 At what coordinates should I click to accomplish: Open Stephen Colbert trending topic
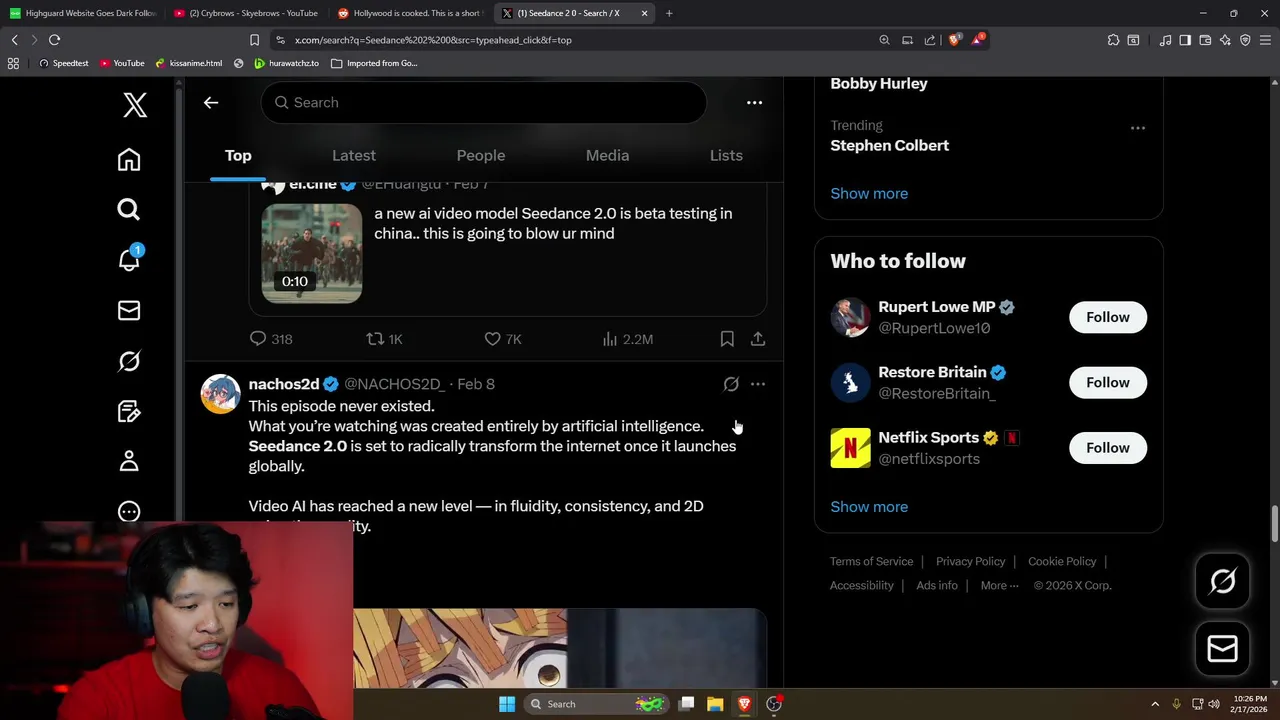point(889,146)
